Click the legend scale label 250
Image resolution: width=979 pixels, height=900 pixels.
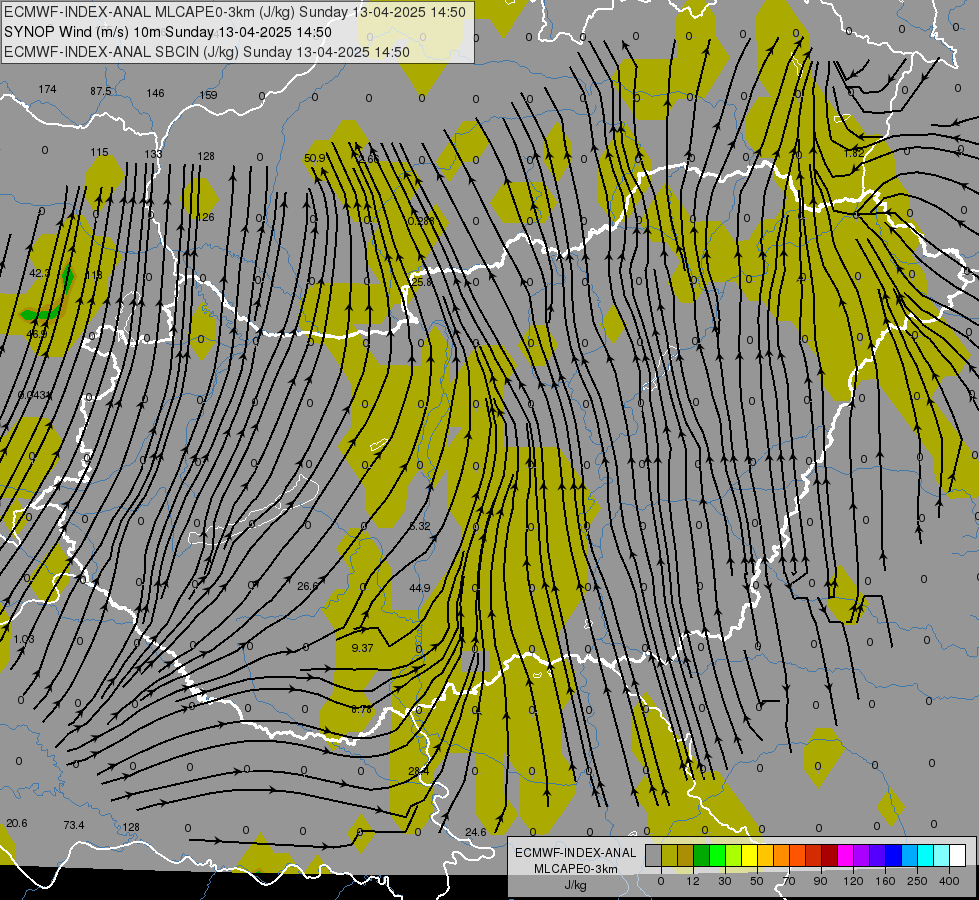click(917, 881)
